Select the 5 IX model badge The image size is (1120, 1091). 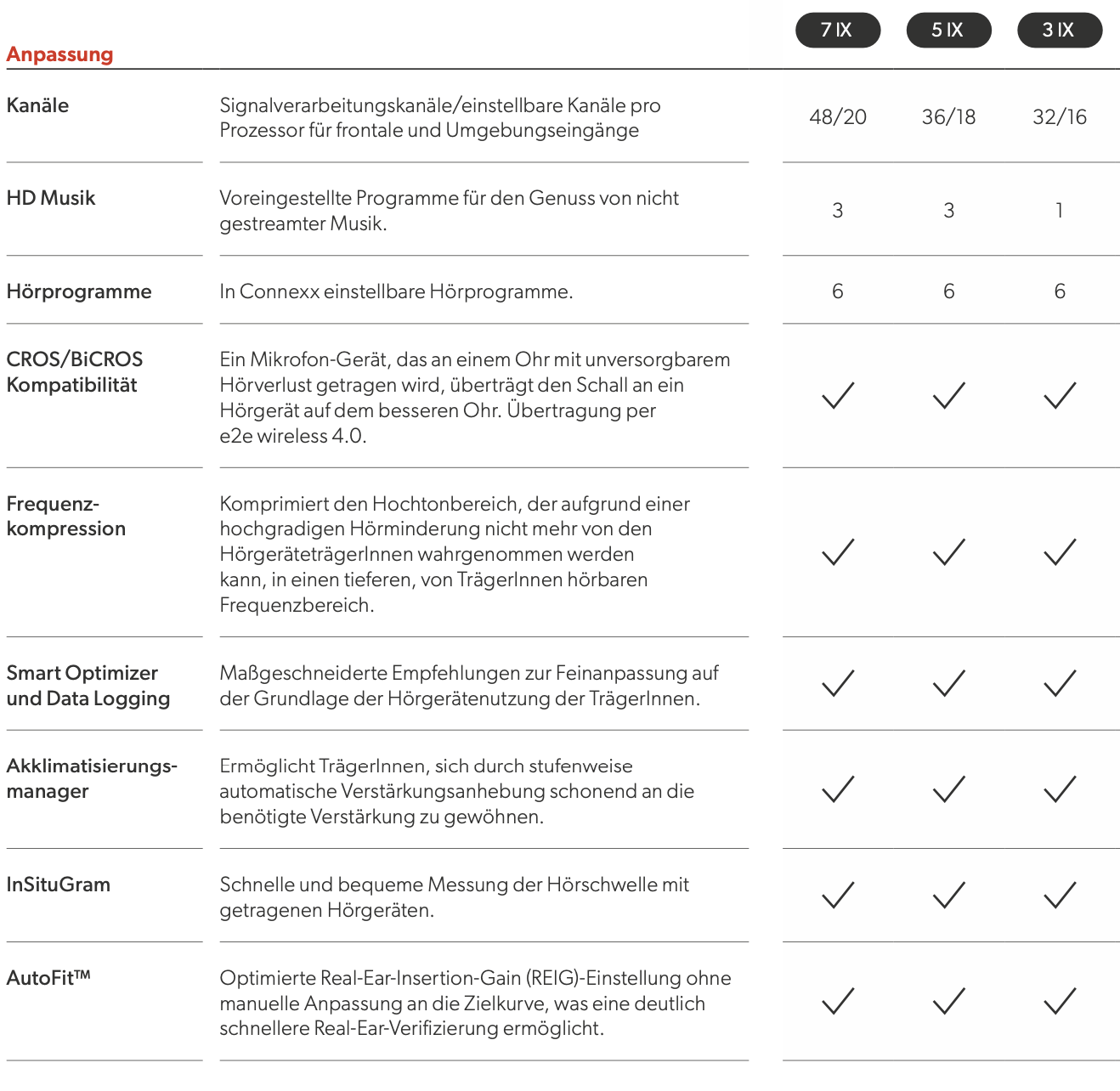(948, 31)
